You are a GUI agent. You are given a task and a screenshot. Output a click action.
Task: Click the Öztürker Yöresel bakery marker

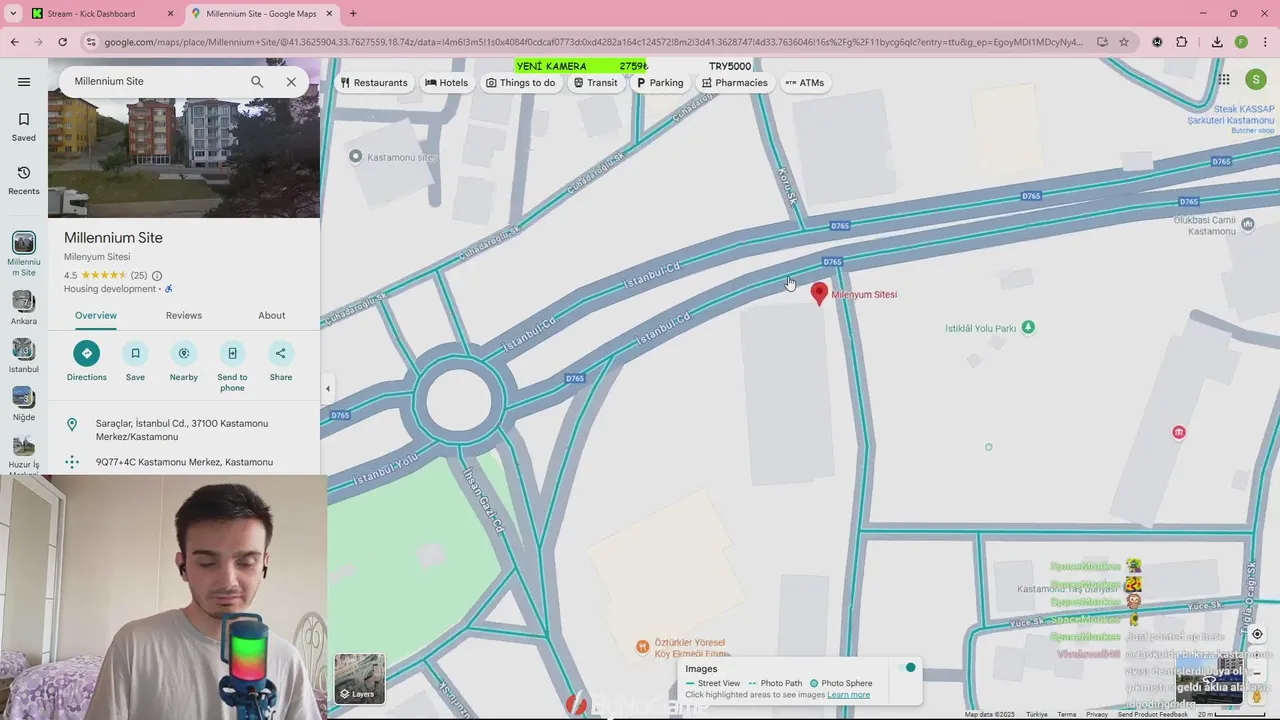[x=643, y=647]
